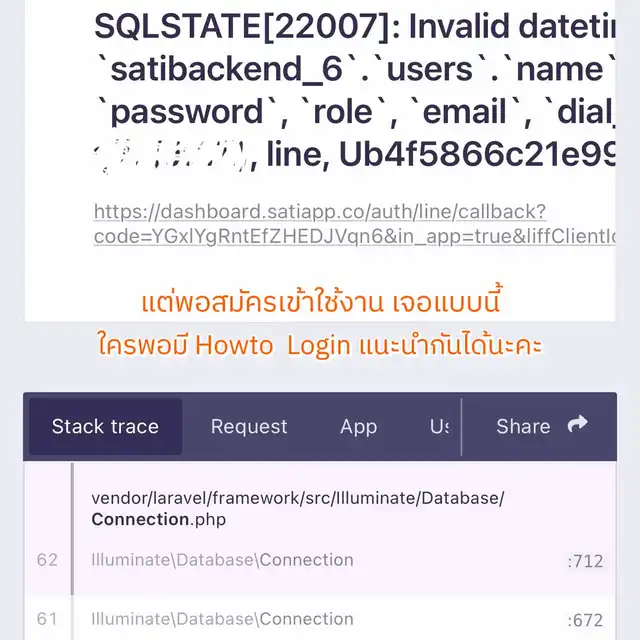Click the link's code=YGxlYgRnt query line
The height and width of the screenshot is (640, 640).
coord(352,236)
